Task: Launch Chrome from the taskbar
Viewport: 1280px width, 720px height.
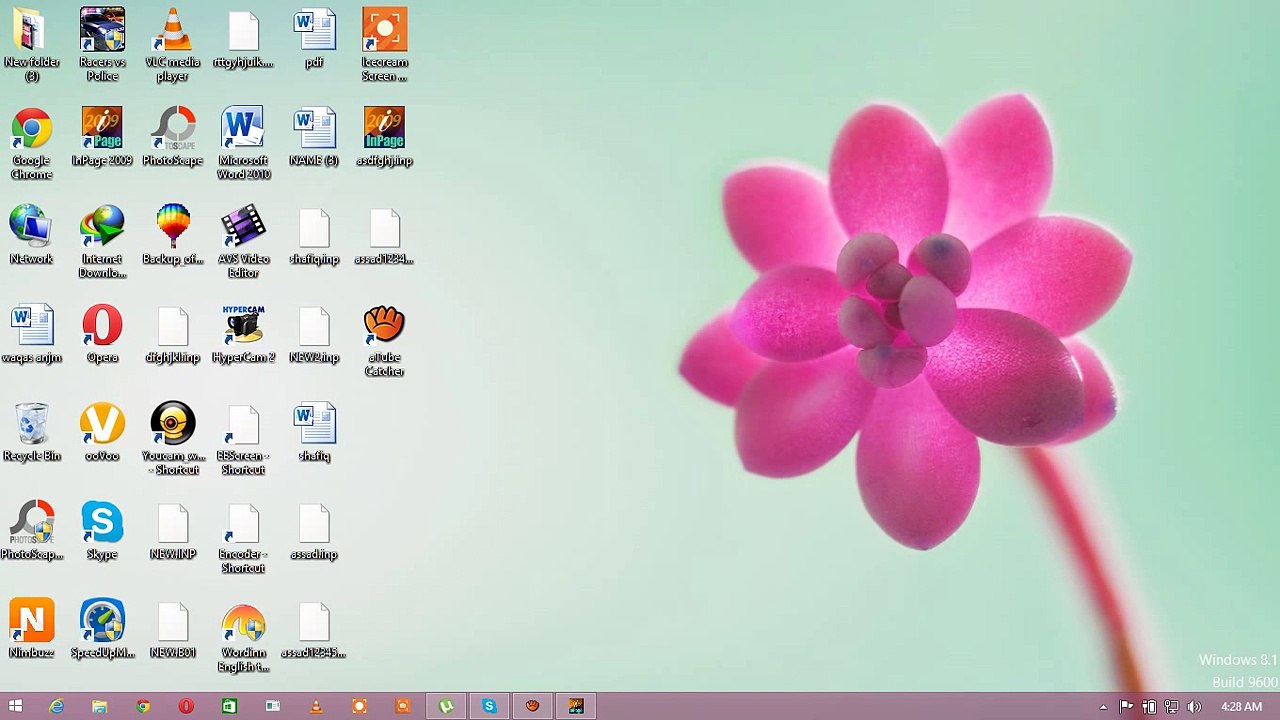Action: pyautogui.click(x=143, y=706)
